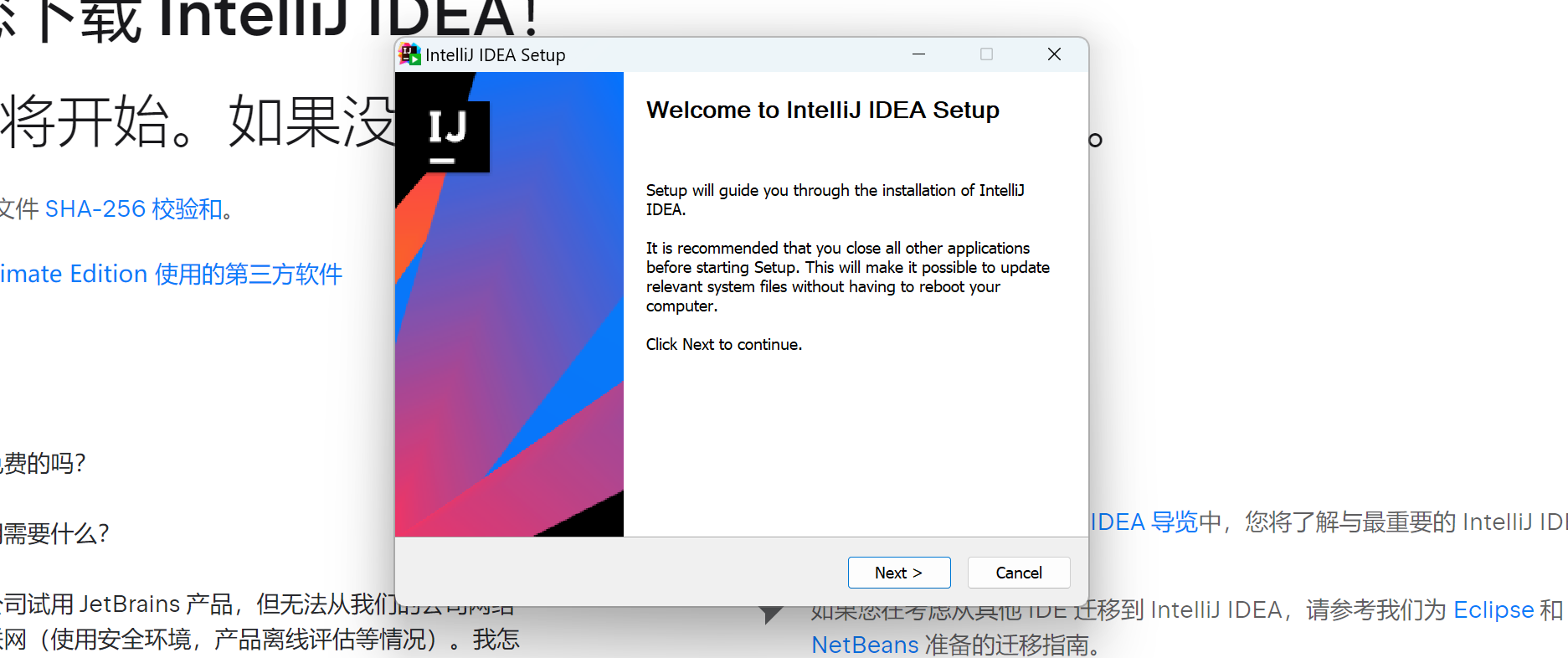Viewport: 1568px width, 658px height.
Task: Click the 'It is recommended that you close' paragraph
Action: [848, 277]
